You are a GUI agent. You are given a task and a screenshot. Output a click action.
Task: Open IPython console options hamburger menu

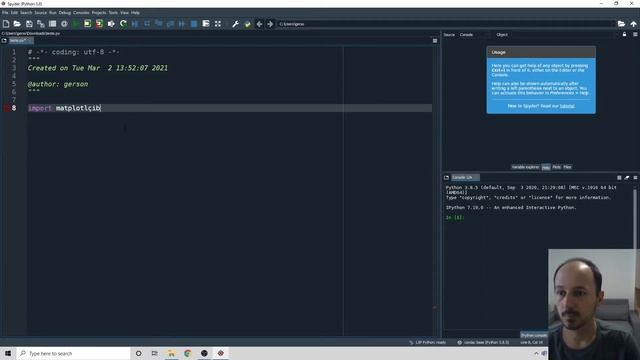coord(635,178)
